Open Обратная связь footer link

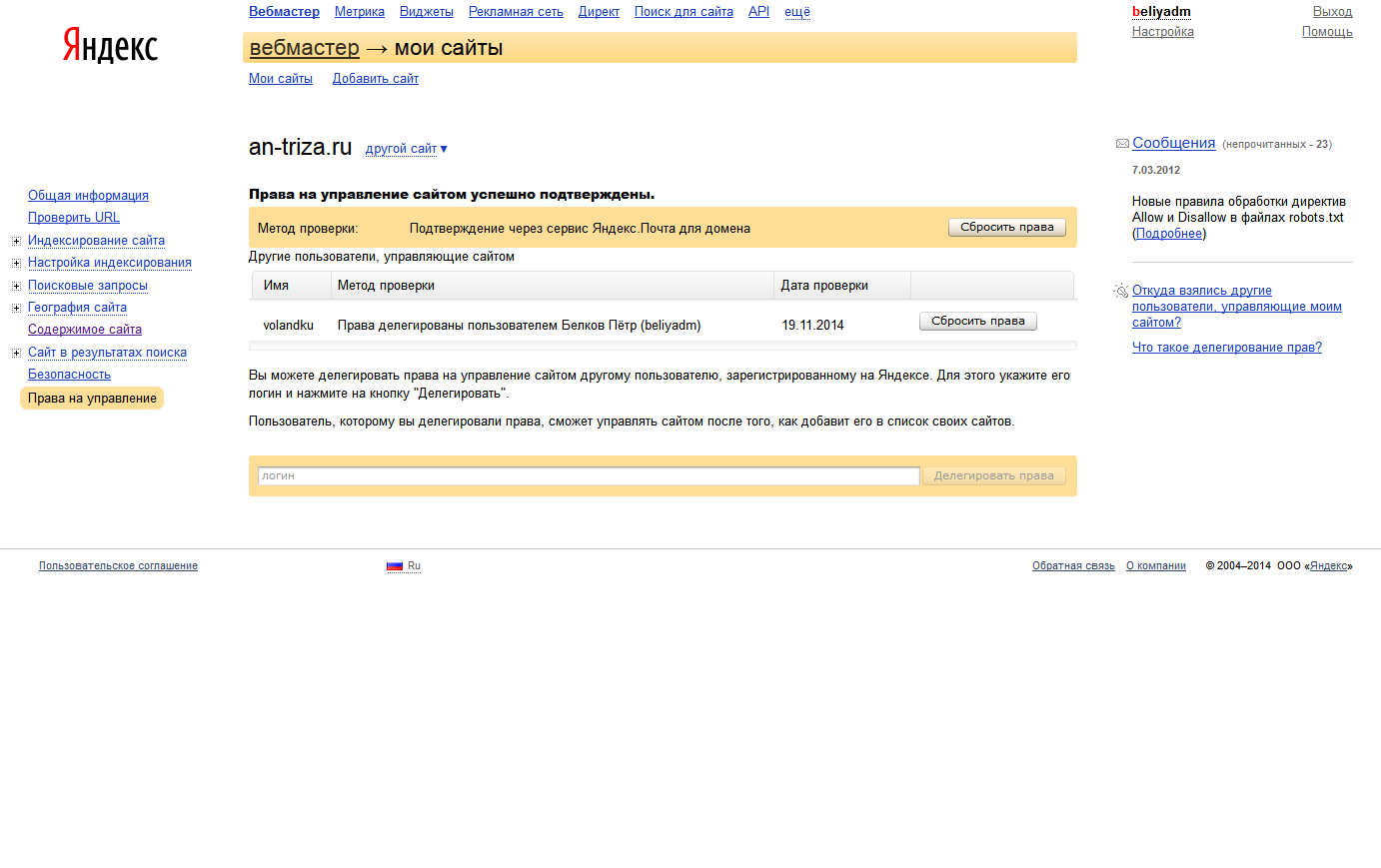pyautogui.click(x=1073, y=566)
